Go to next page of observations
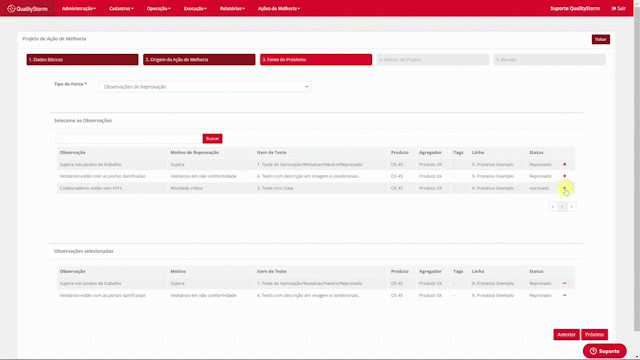Image resolution: width=640 pixels, height=360 pixels. pos(571,207)
